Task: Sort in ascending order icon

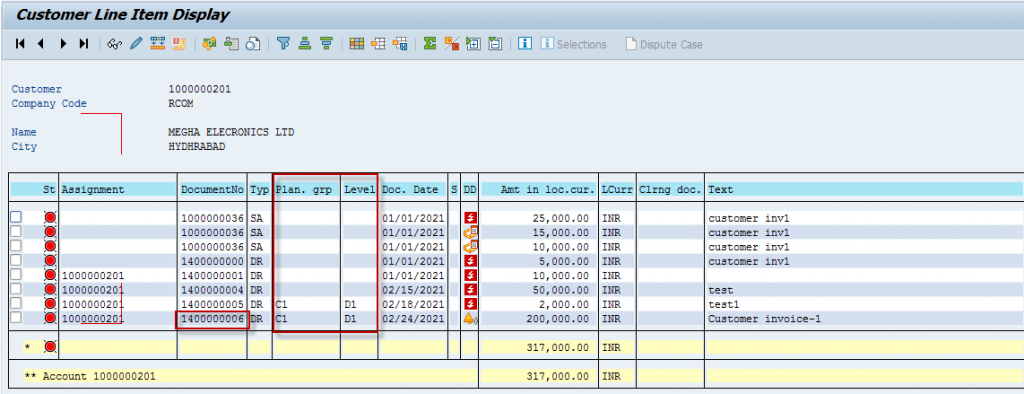Action: [x=304, y=44]
